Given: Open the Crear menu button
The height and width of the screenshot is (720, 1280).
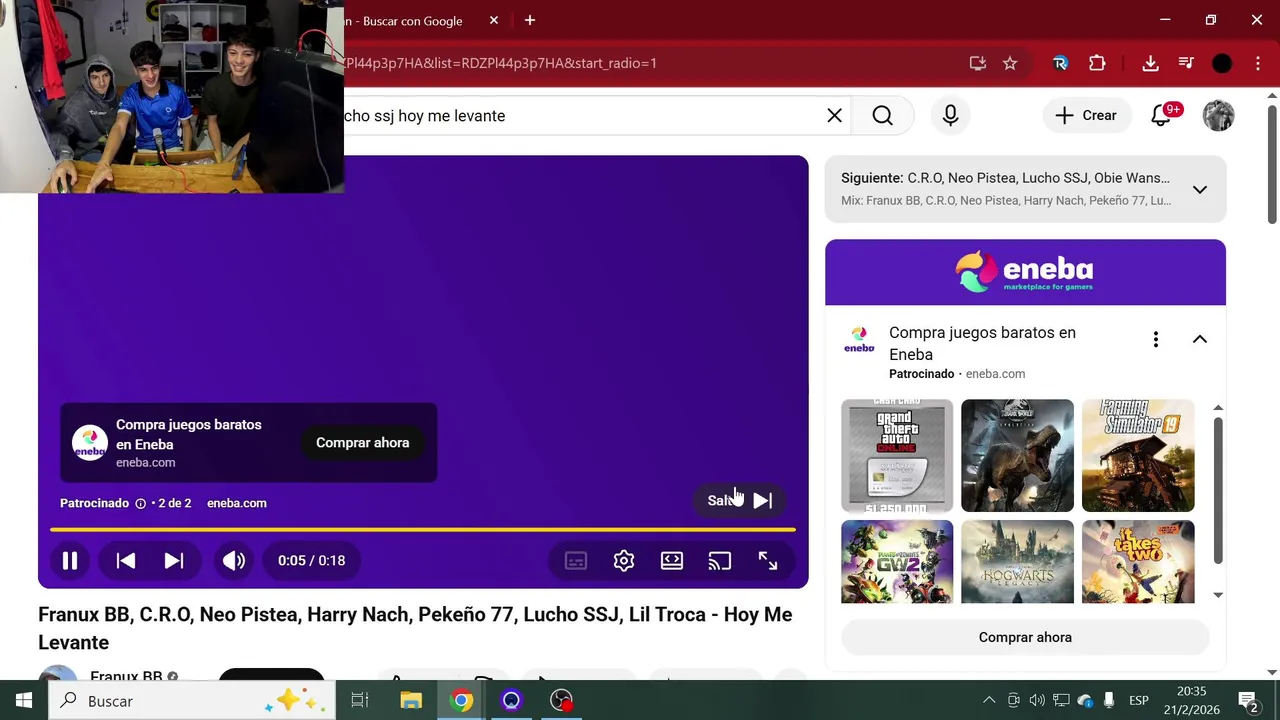Looking at the screenshot, I should tap(1087, 116).
